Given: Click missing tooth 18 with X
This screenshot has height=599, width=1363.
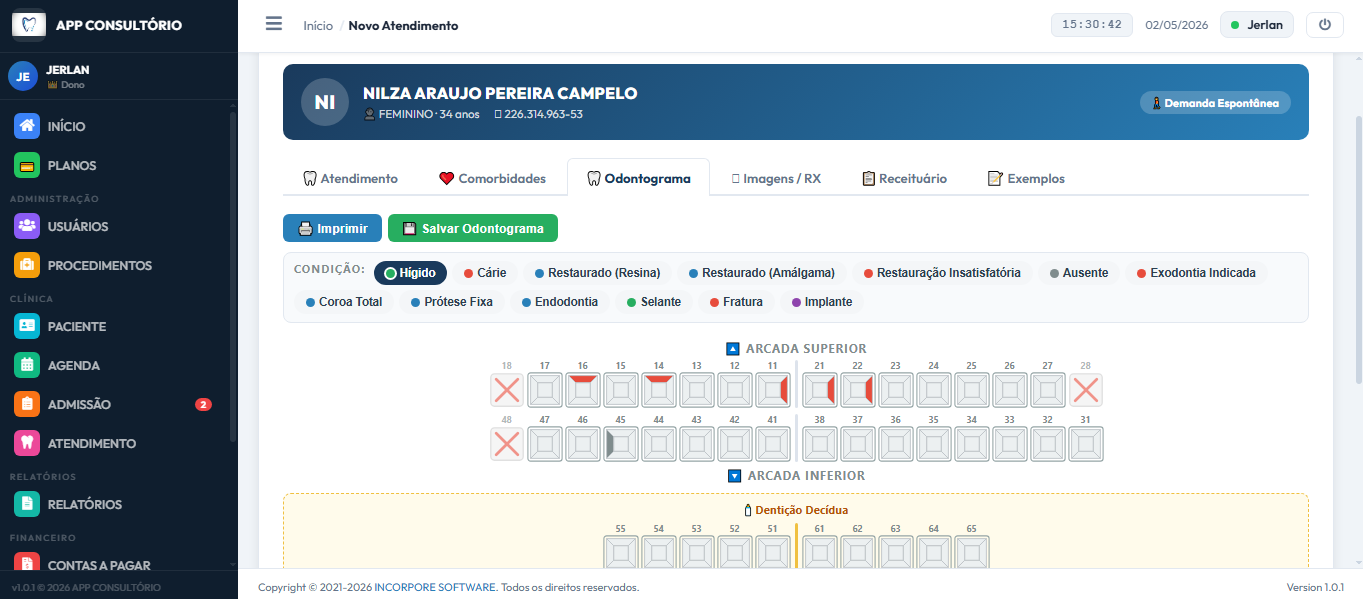Looking at the screenshot, I should tap(507, 390).
